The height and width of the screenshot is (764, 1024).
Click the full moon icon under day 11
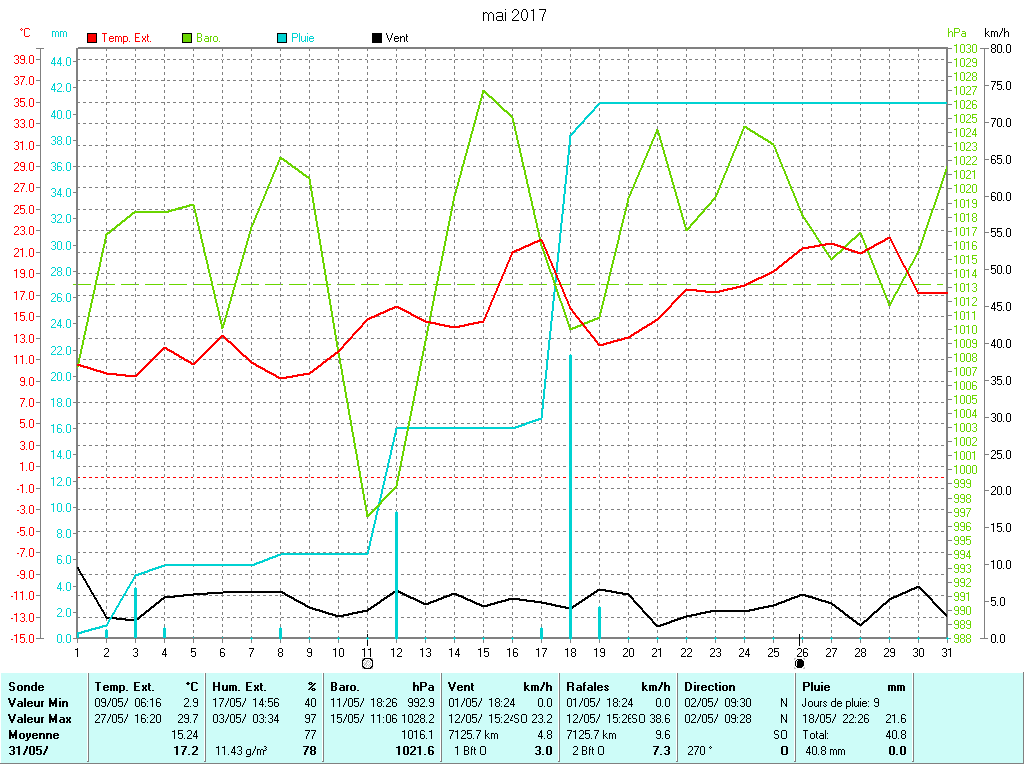(367, 663)
